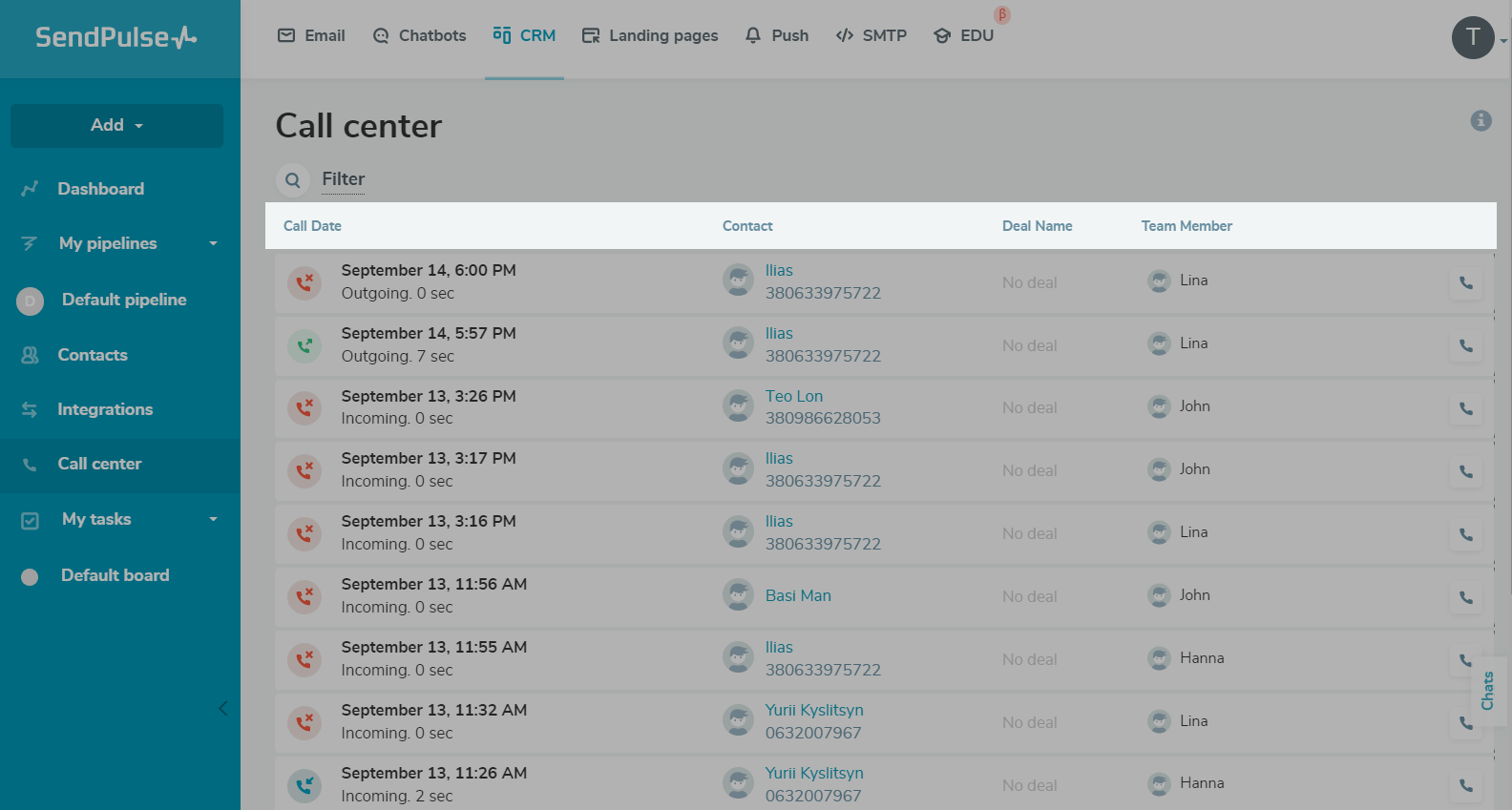The height and width of the screenshot is (810, 1512).
Task: Click Hanna's avatar in 11:55 AM row
Action: click(x=1159, y=658)
